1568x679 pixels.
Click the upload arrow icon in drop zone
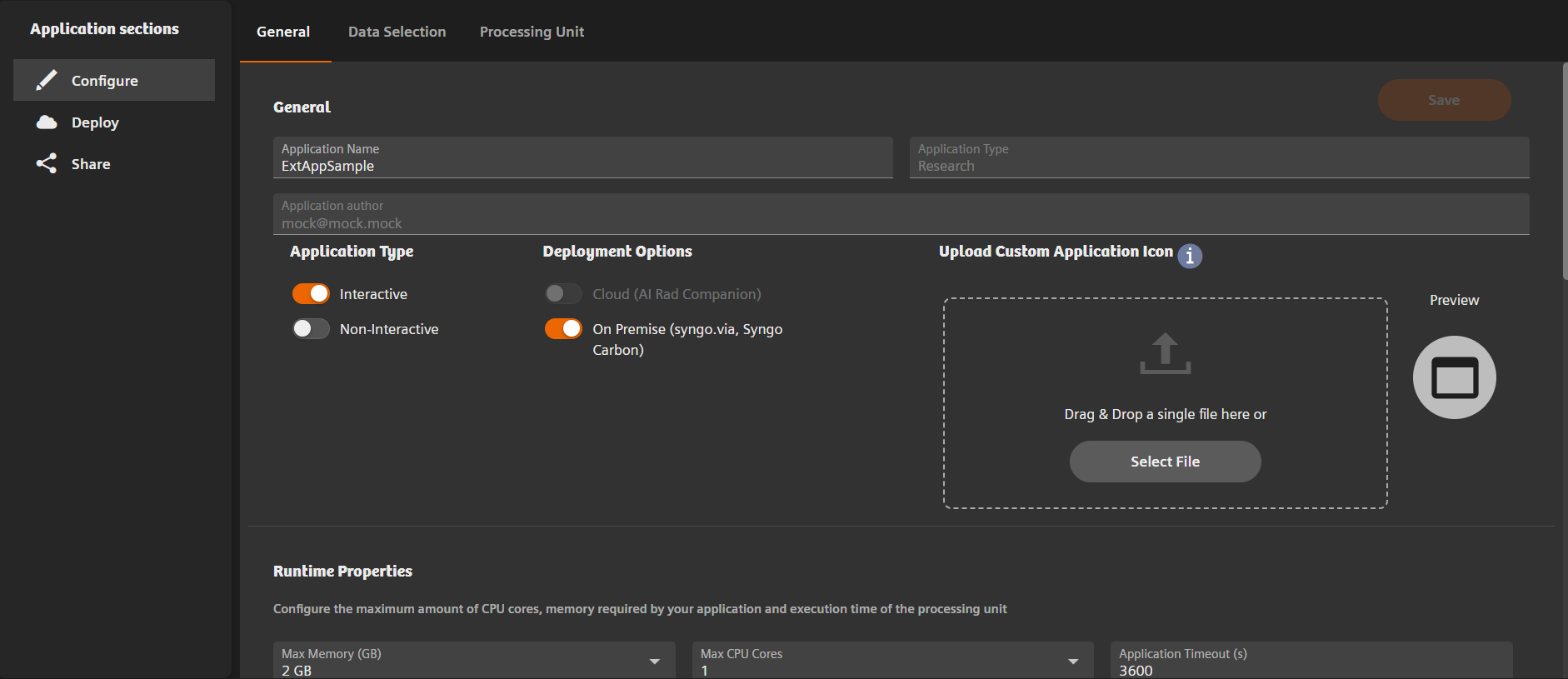coord(1165,353)
